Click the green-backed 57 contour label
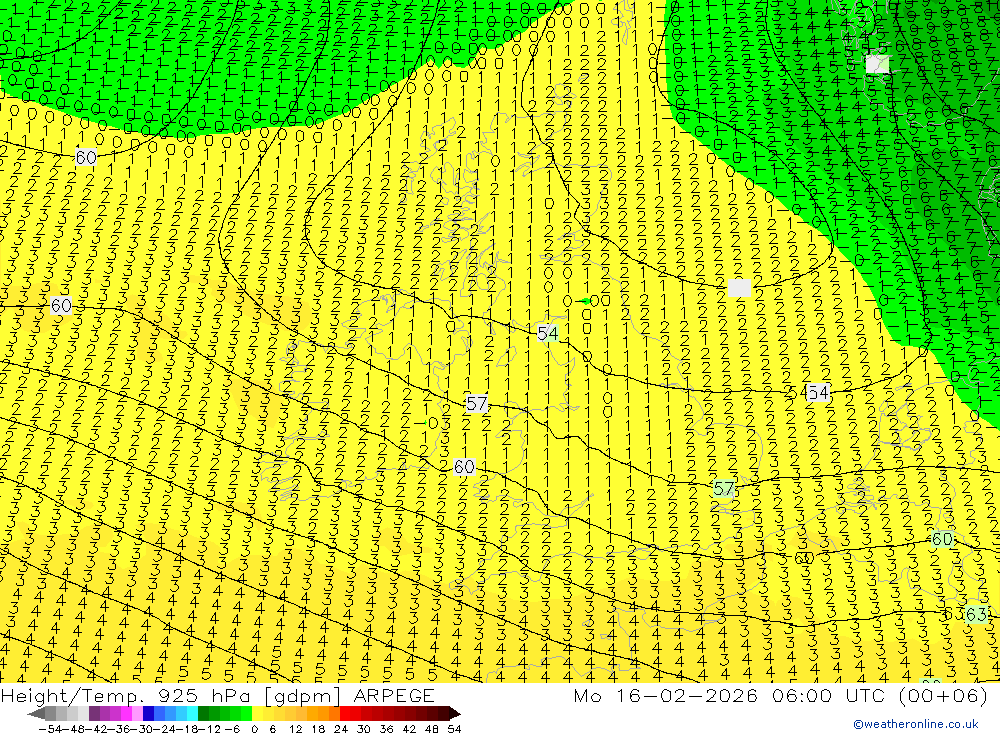 pos(724,489)
